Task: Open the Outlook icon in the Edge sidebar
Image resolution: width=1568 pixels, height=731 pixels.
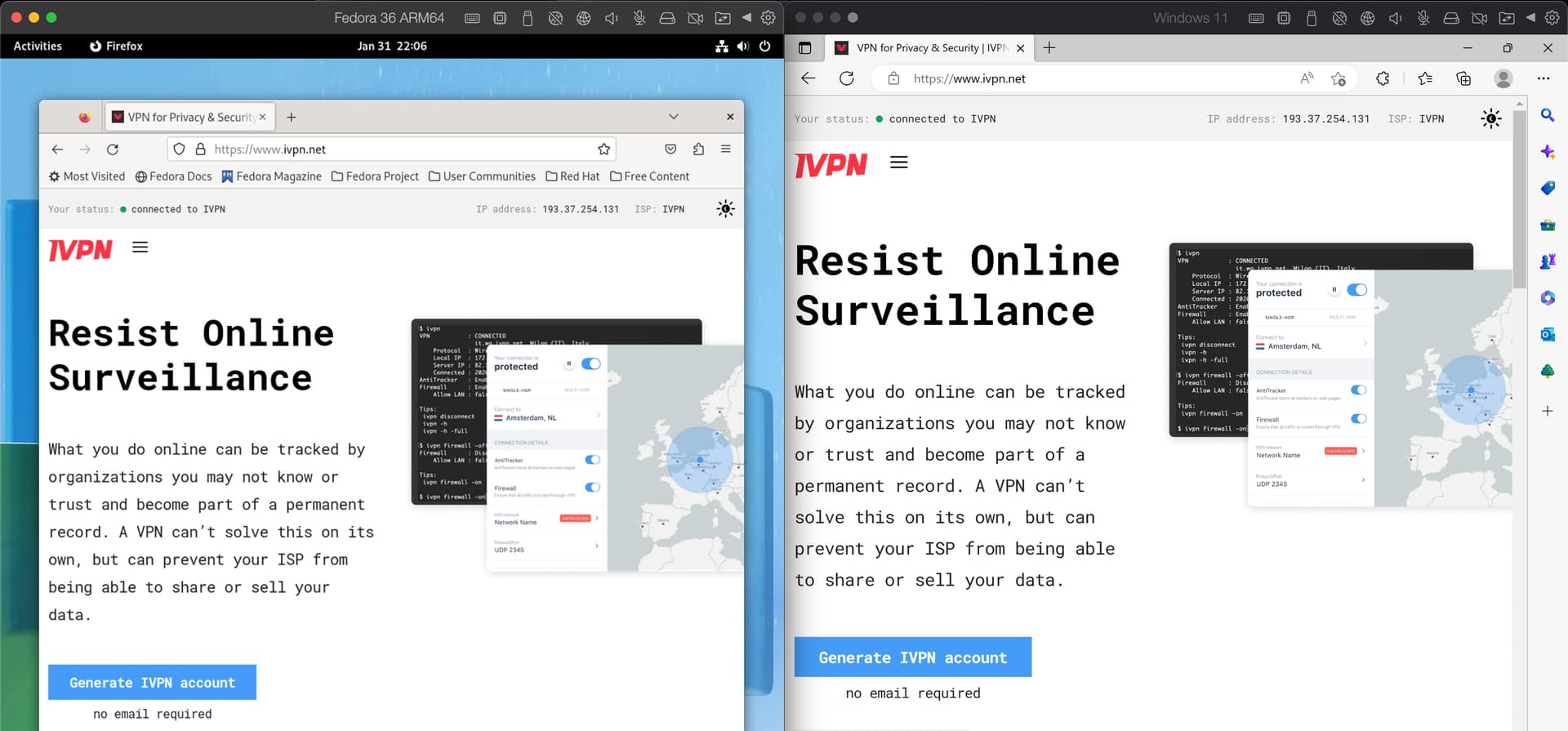Action: 1548,334
